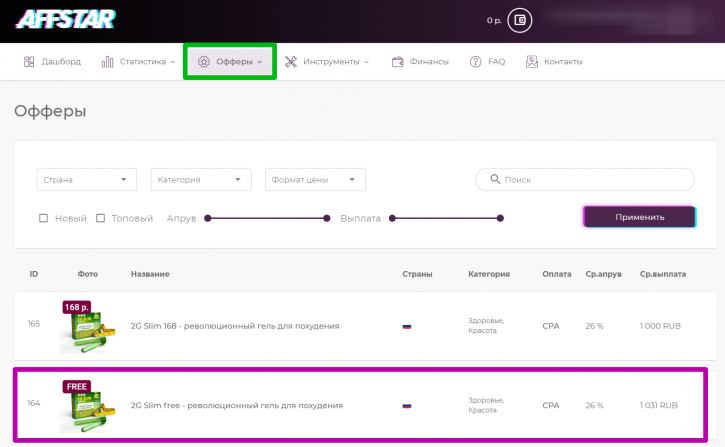Click Russian flag in offer 165 row
The height and width of the screenshot is (447, 725).
coord(407,326)
